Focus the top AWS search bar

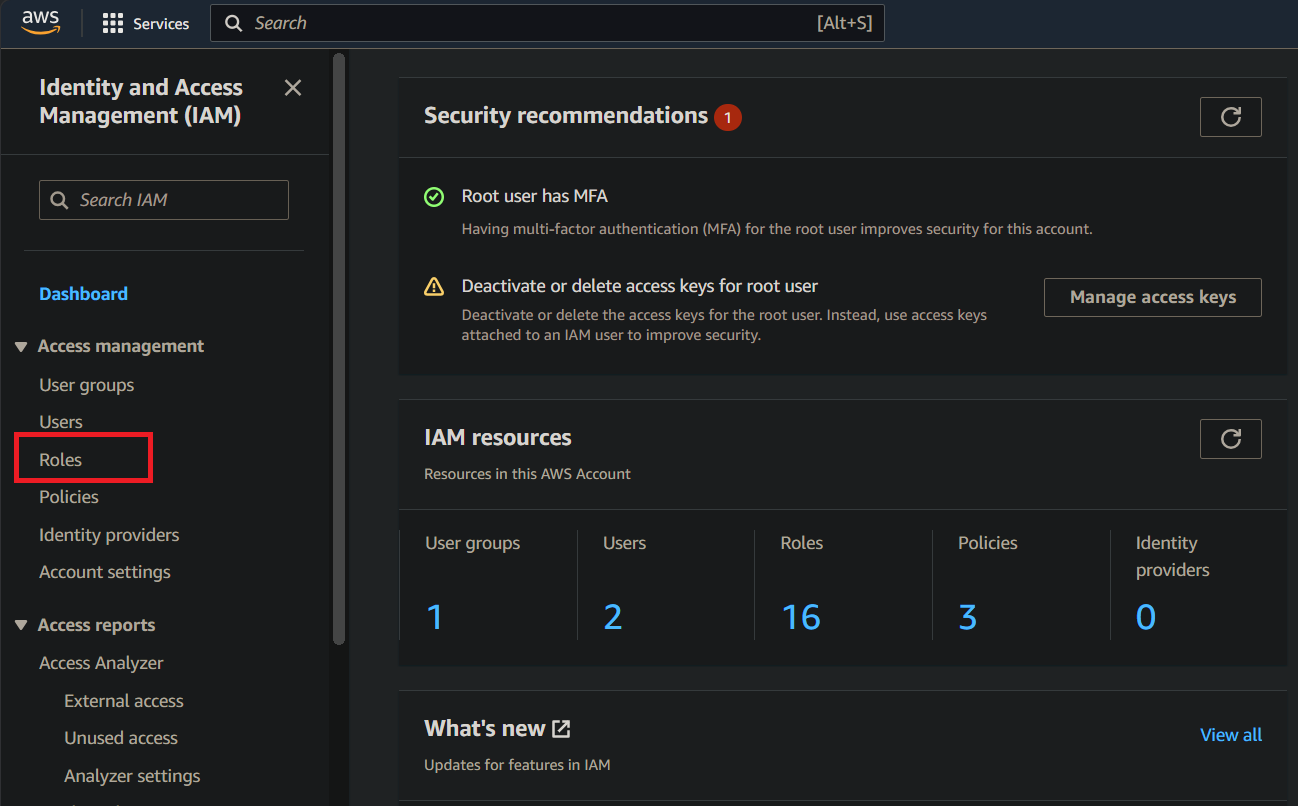tap(530, 23)
